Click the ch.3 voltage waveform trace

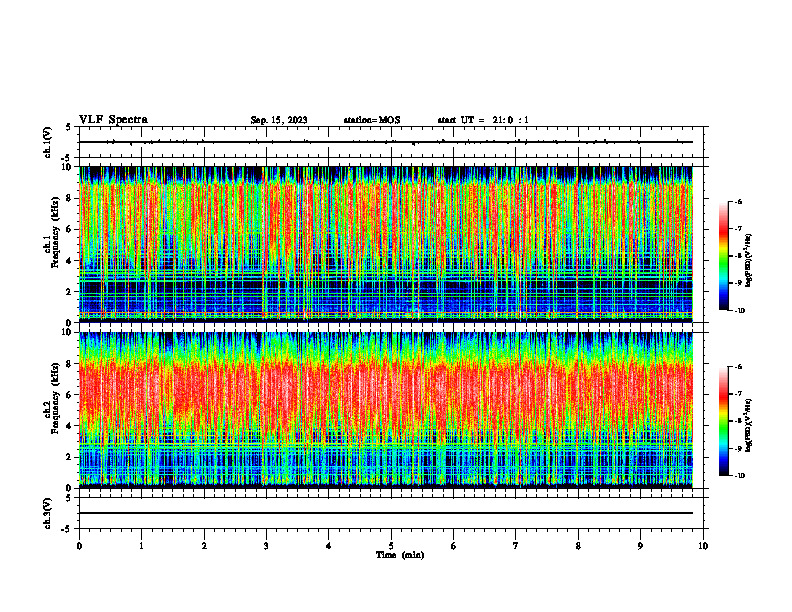(386, 513)
